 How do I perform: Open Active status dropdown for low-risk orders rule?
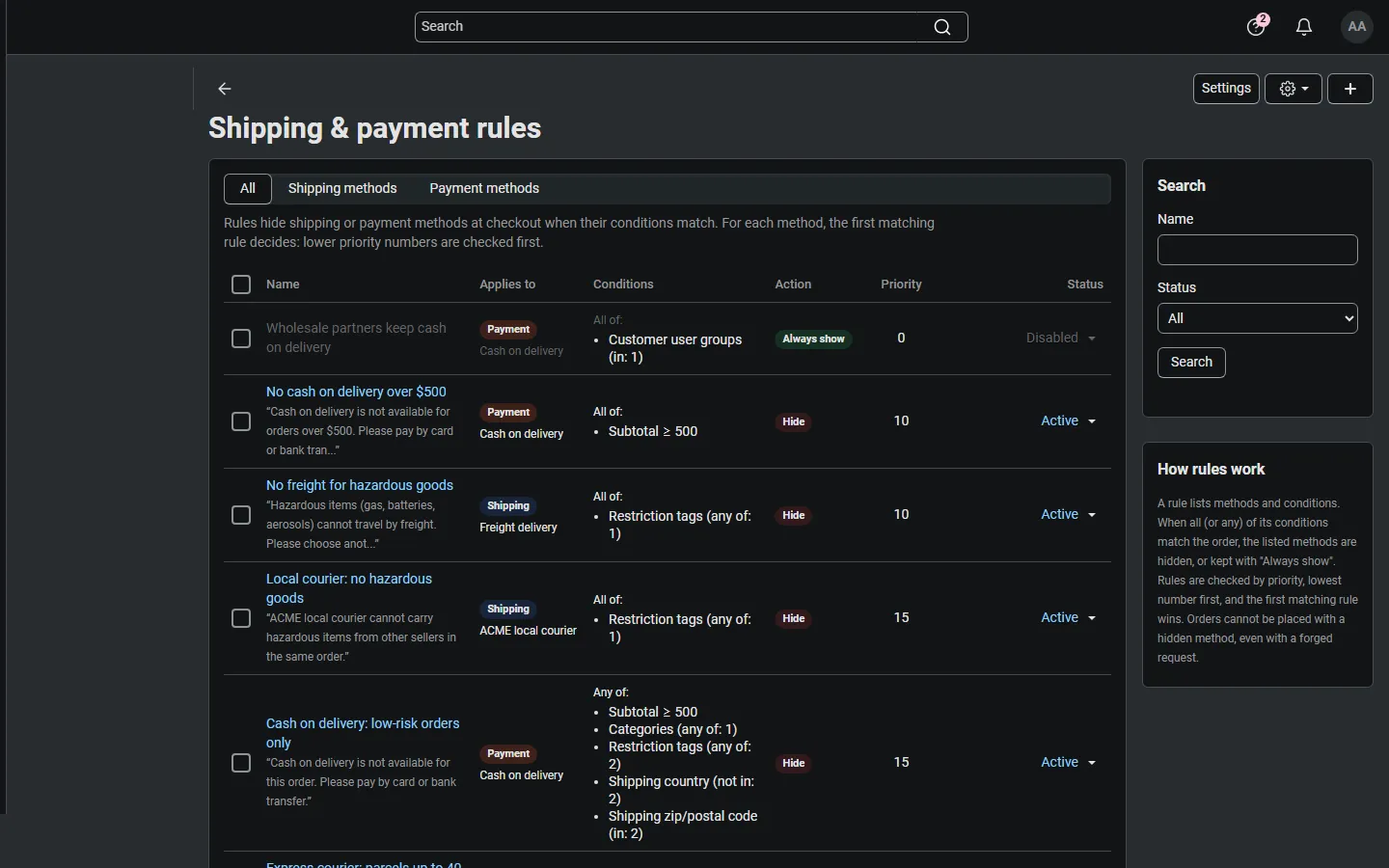(x=1069, y=763)
